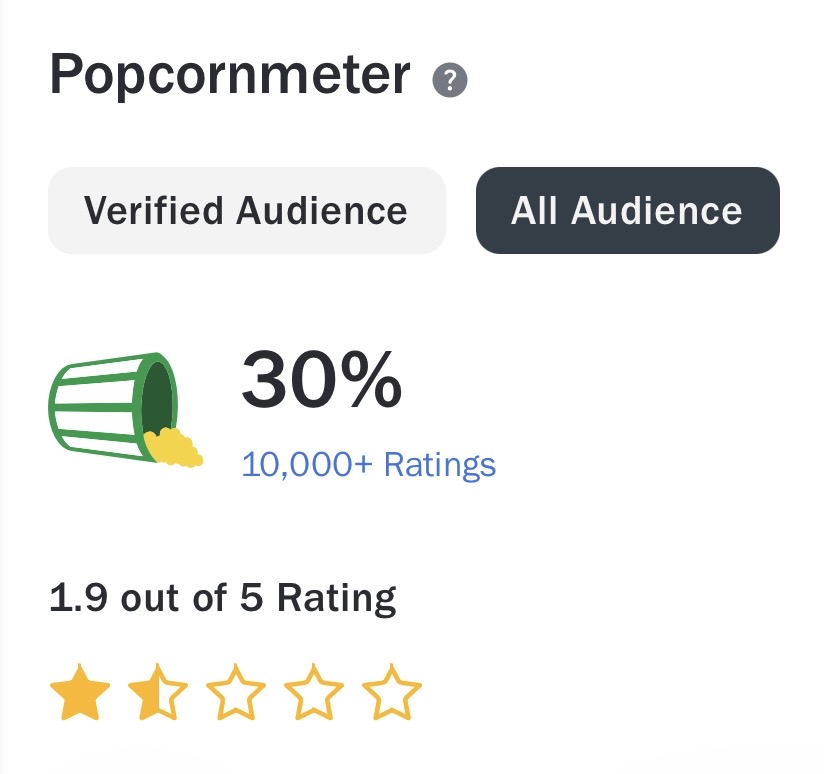Select the All Audience toggle
This screenshot has width=824, height=774.
(x=627, y=210)
